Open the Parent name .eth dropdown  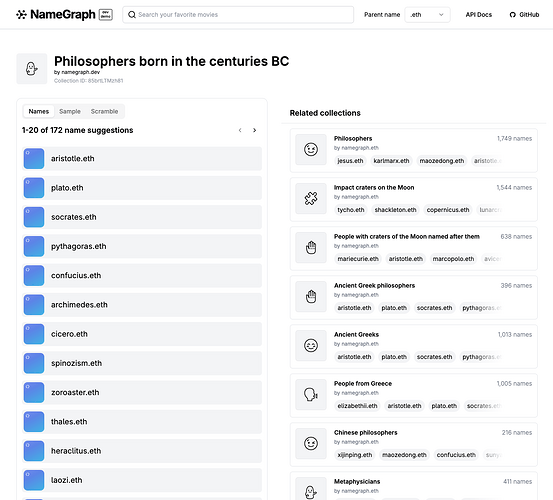[427, 15]
